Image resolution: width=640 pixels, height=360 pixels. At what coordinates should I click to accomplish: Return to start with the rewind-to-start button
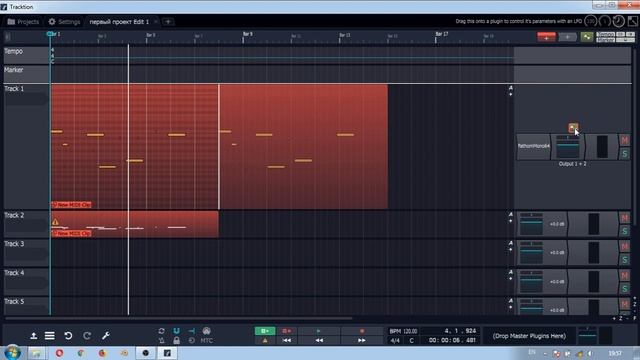pos(287,340)
